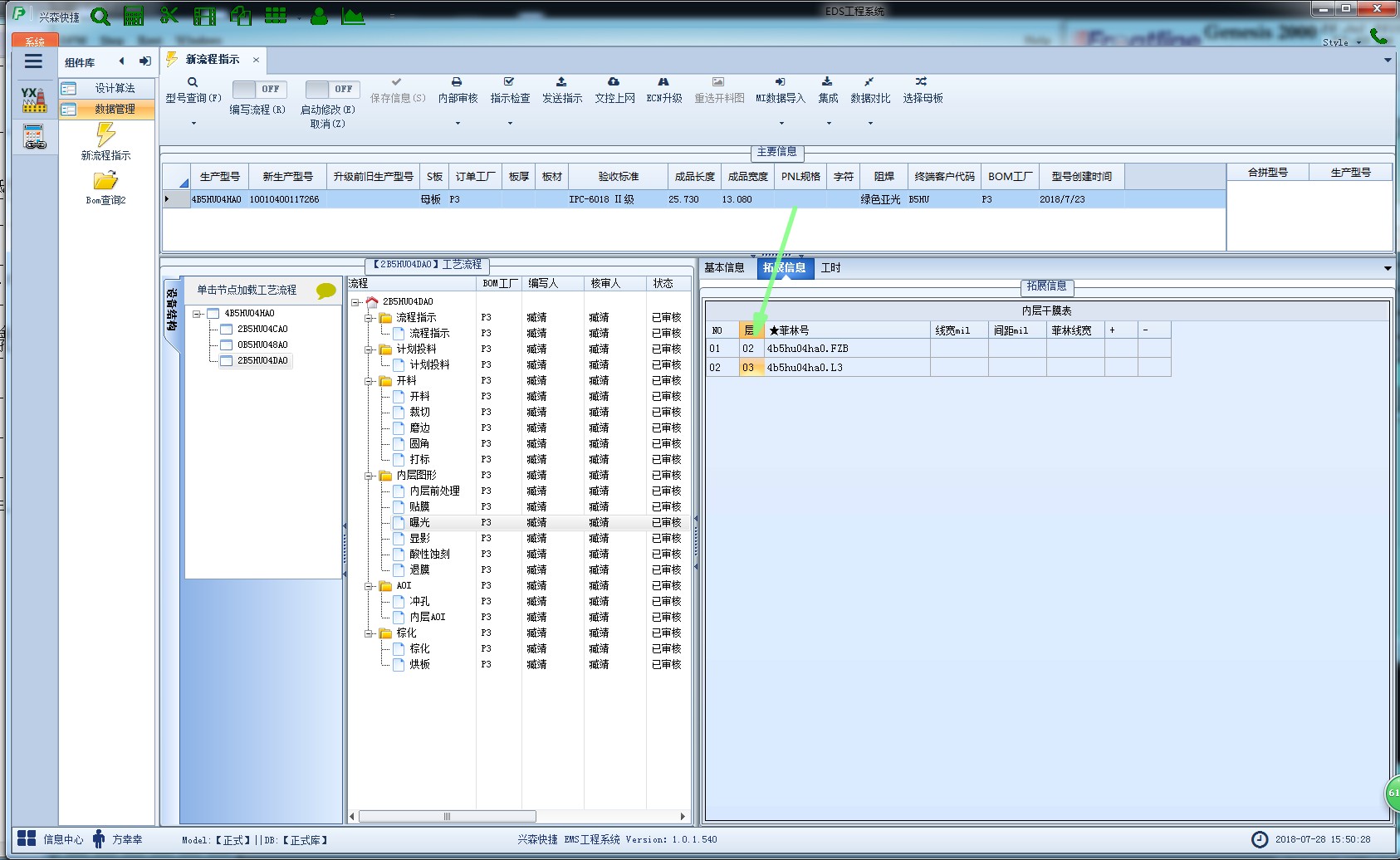Switch to the 拓展信息 tab
Screen dimensions: 1400x860
click(x=784, y=267)
